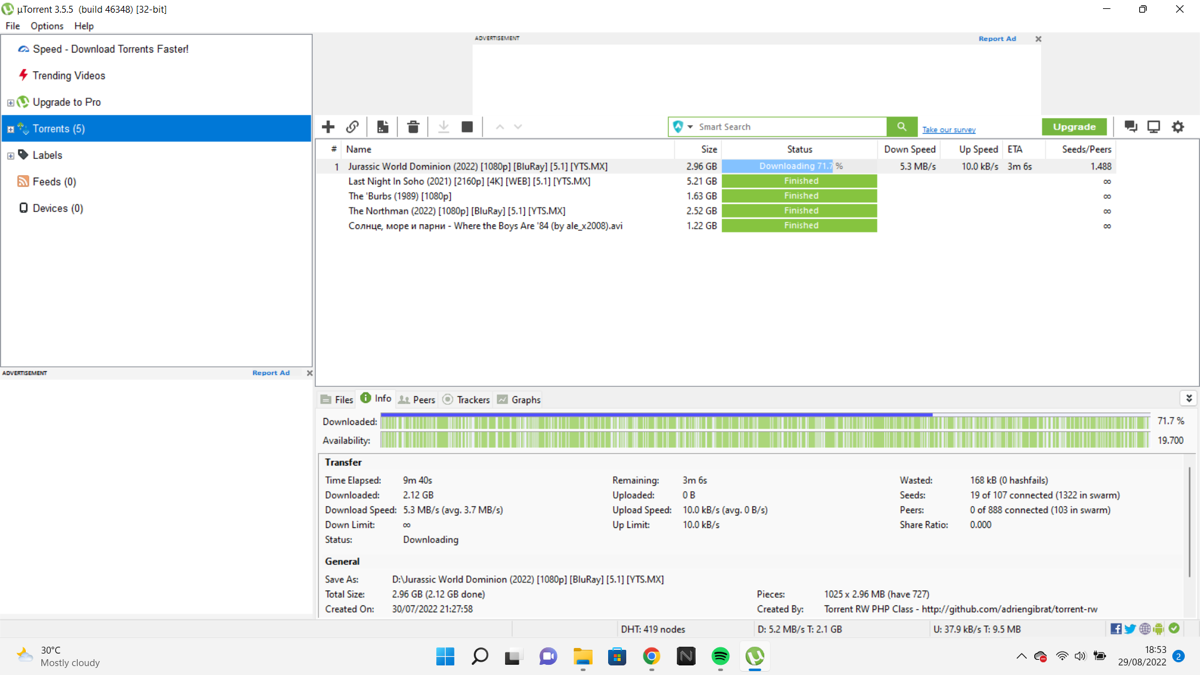Expand the Labels tree node
This screenshot has width=1200, height=675.
click(x=10, y=155)
